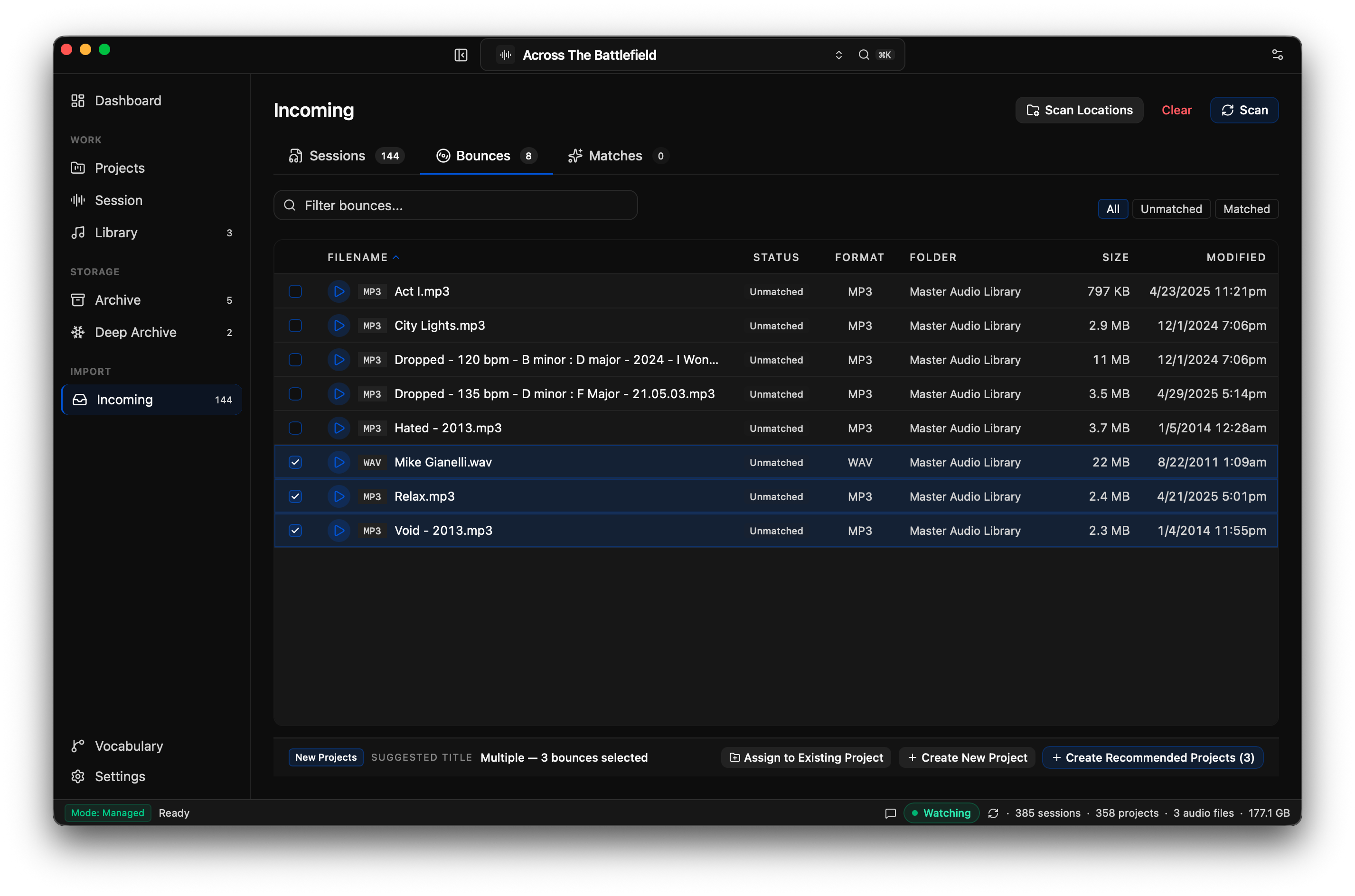The width and height of the screenshot is (1355, 896).
Task: Select Incoming in the sidebar
Action: (x=151, y=400)
